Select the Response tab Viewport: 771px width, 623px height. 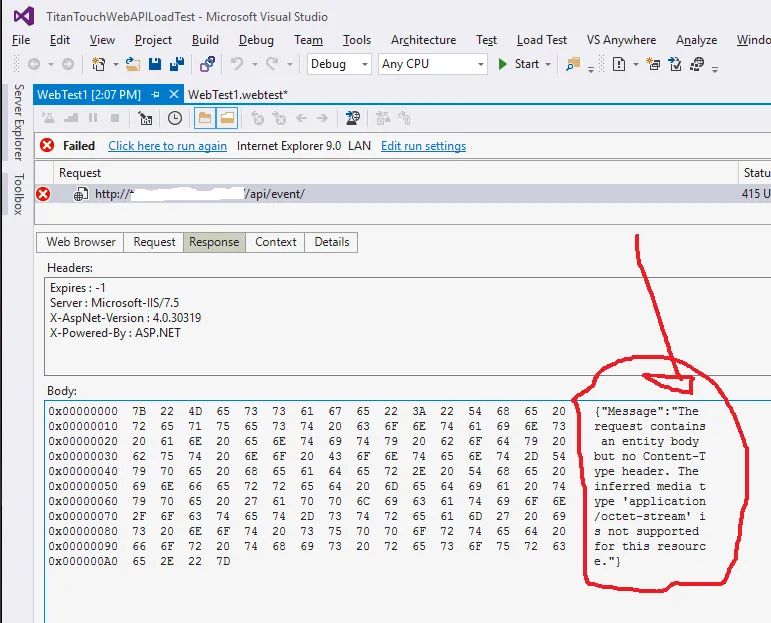click(214, 242)
